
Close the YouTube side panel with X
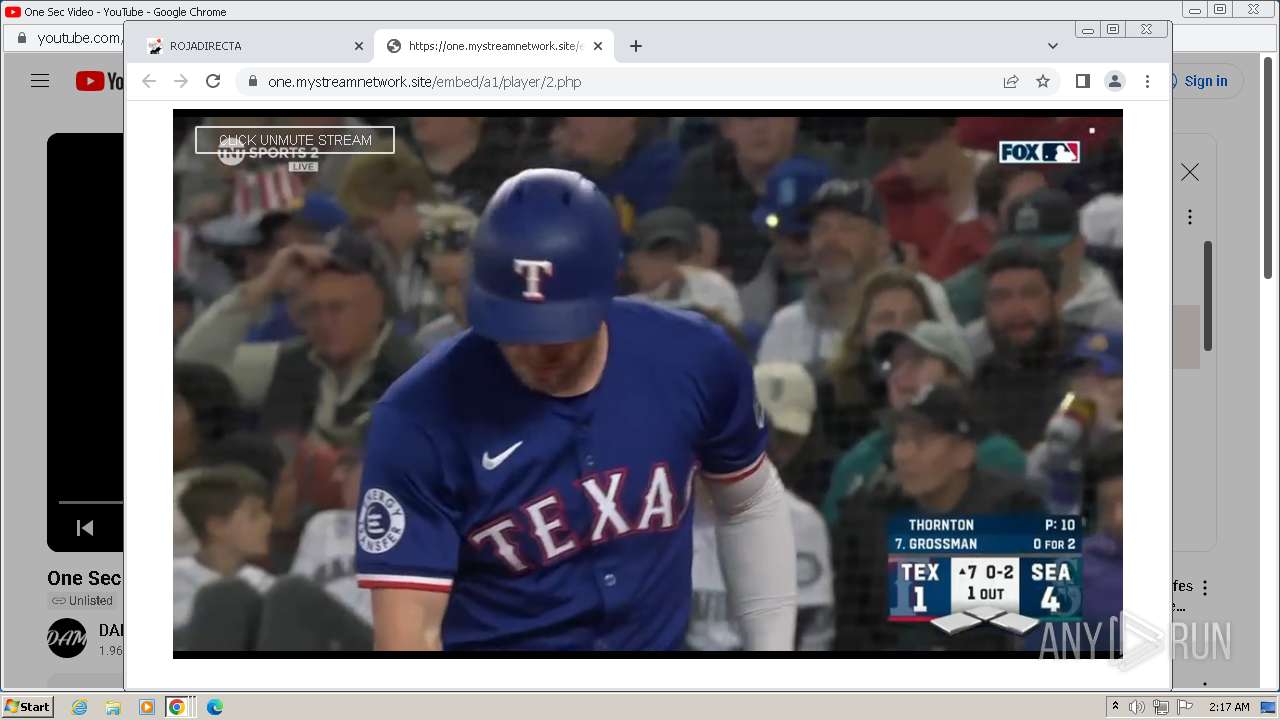click(1190, 173)
